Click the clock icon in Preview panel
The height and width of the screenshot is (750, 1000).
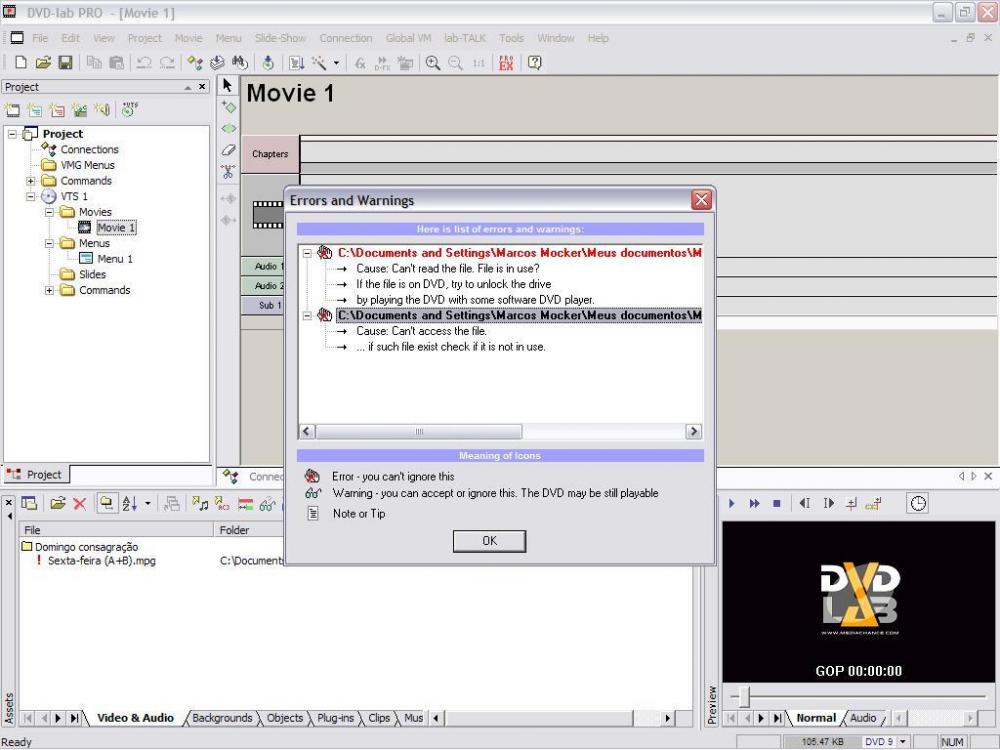coord(917,504)
